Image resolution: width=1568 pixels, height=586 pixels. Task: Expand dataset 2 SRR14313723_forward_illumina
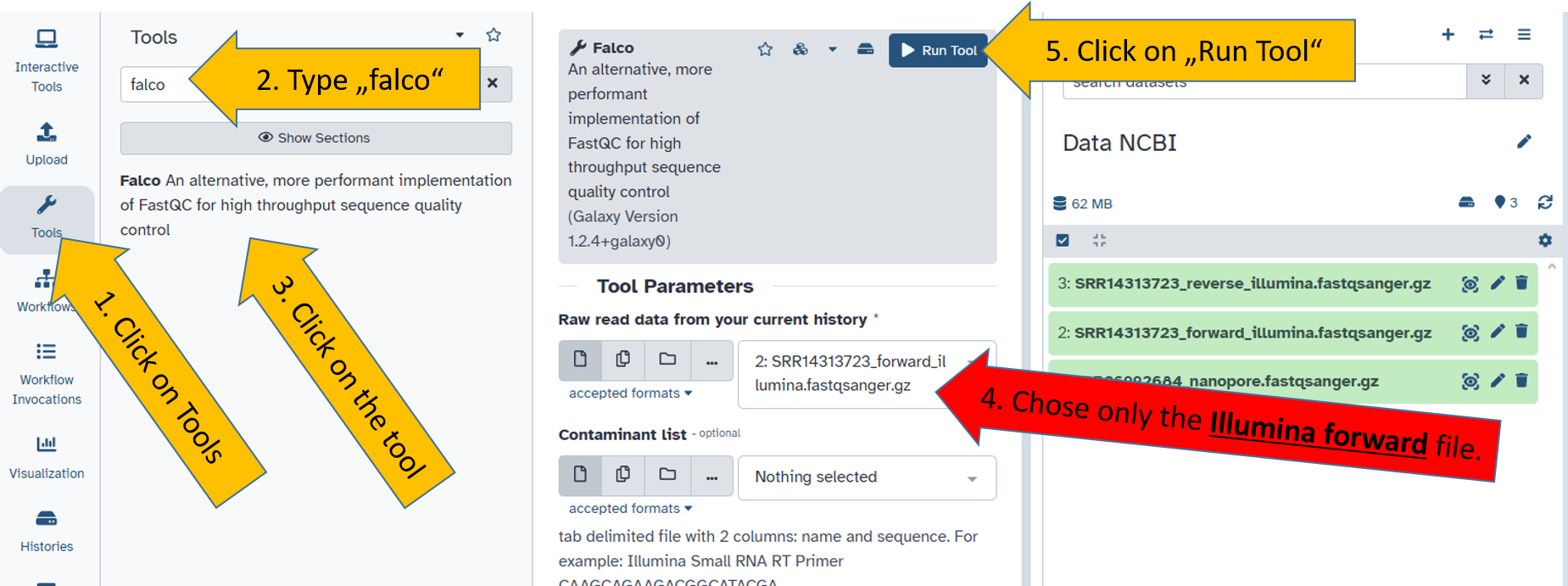1253,332
